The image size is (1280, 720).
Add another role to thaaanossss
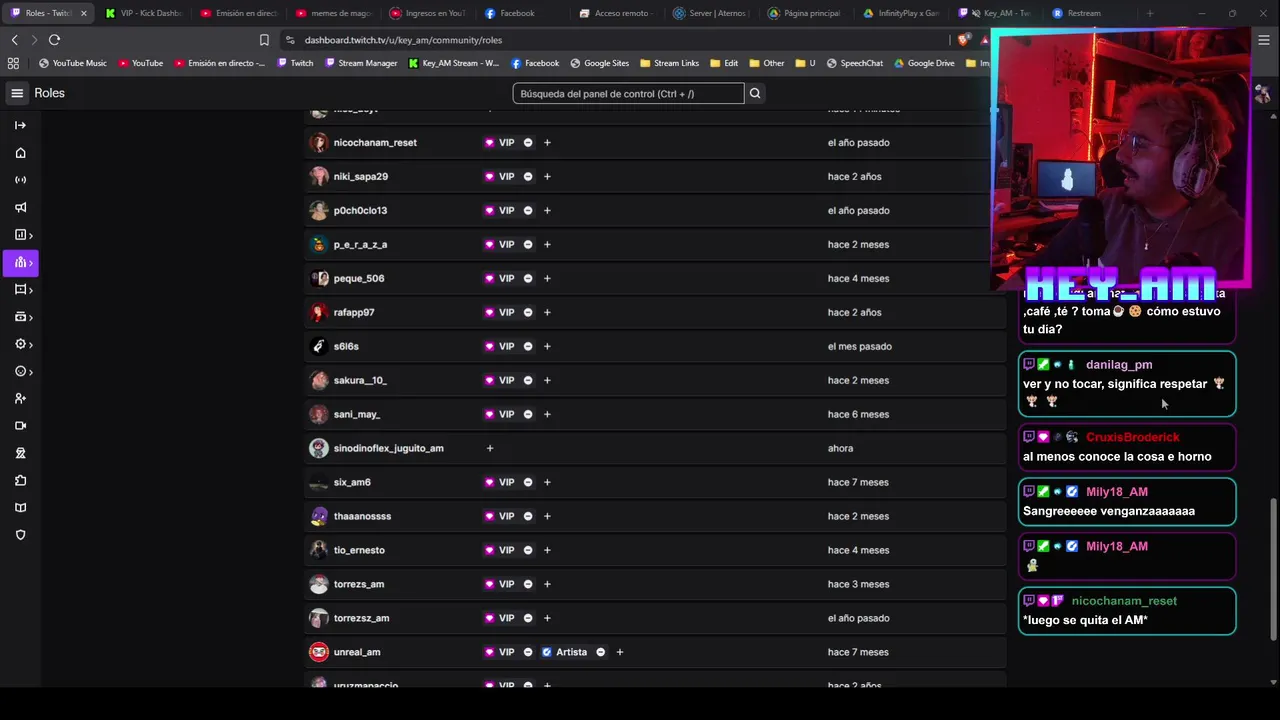point(547,517)
